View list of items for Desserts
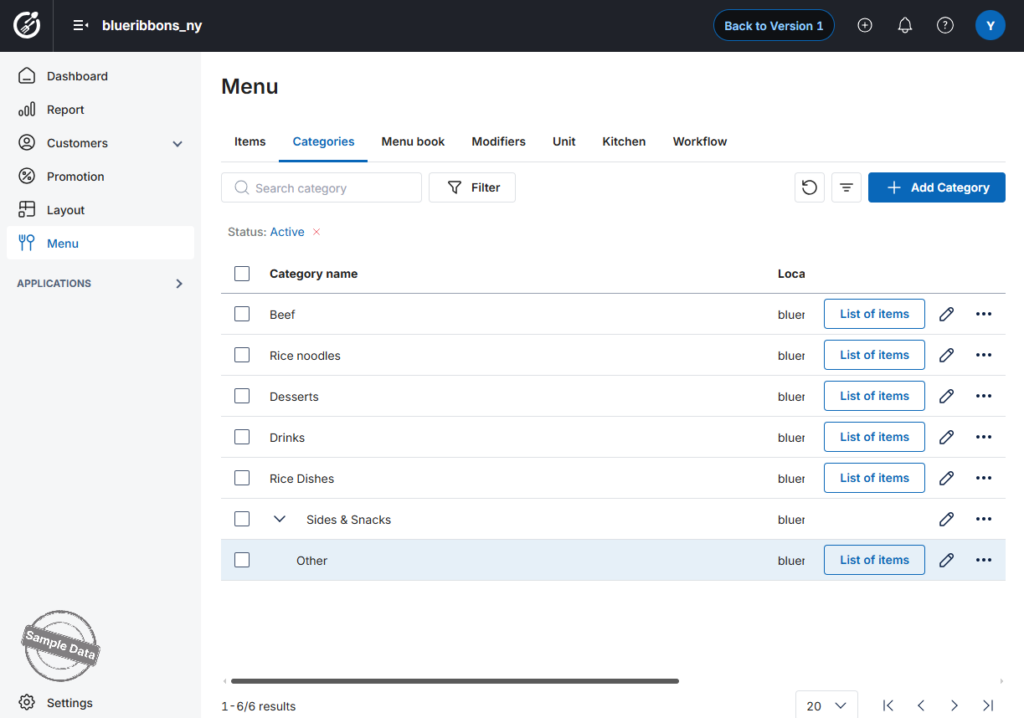Screen dimensions: 1024x718 874,397
